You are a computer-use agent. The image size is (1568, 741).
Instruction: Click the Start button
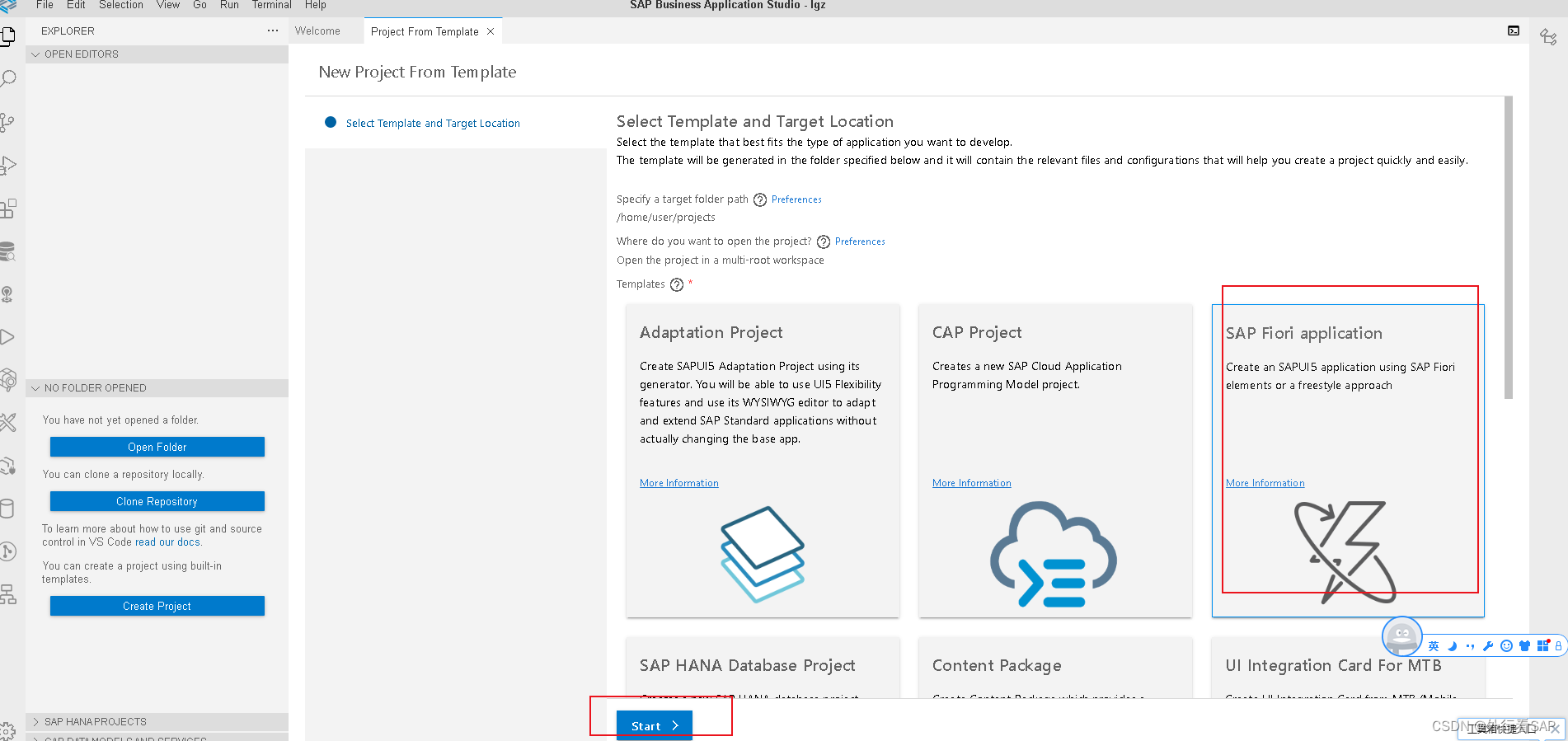tap(655, 725)
